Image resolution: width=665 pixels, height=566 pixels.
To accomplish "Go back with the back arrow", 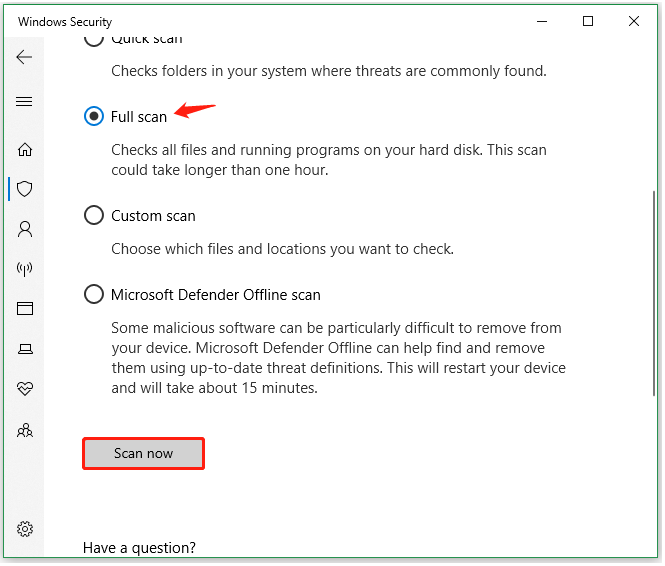I will [24, 57].
